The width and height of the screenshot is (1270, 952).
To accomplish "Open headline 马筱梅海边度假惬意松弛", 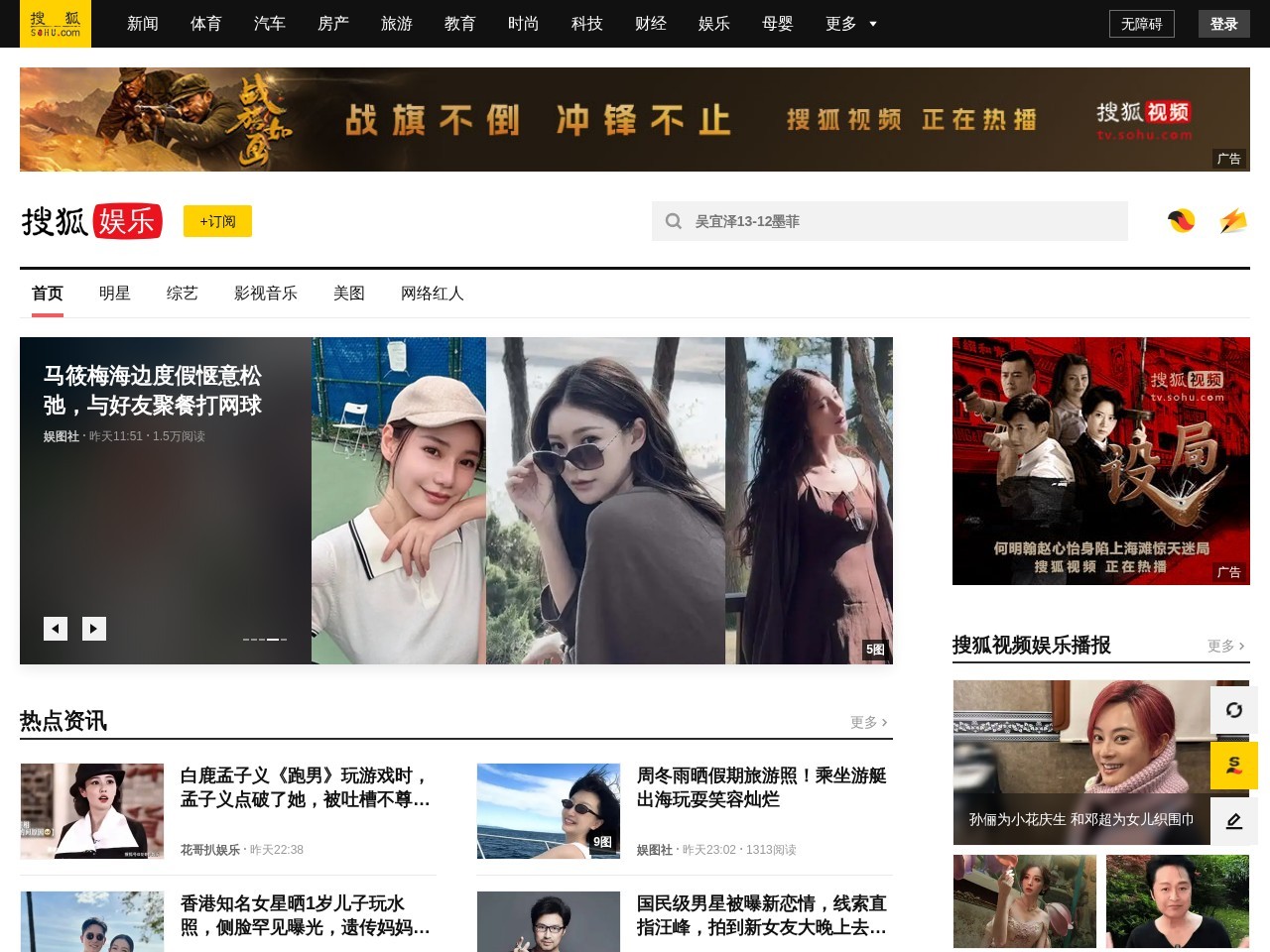I will point(153,391).
